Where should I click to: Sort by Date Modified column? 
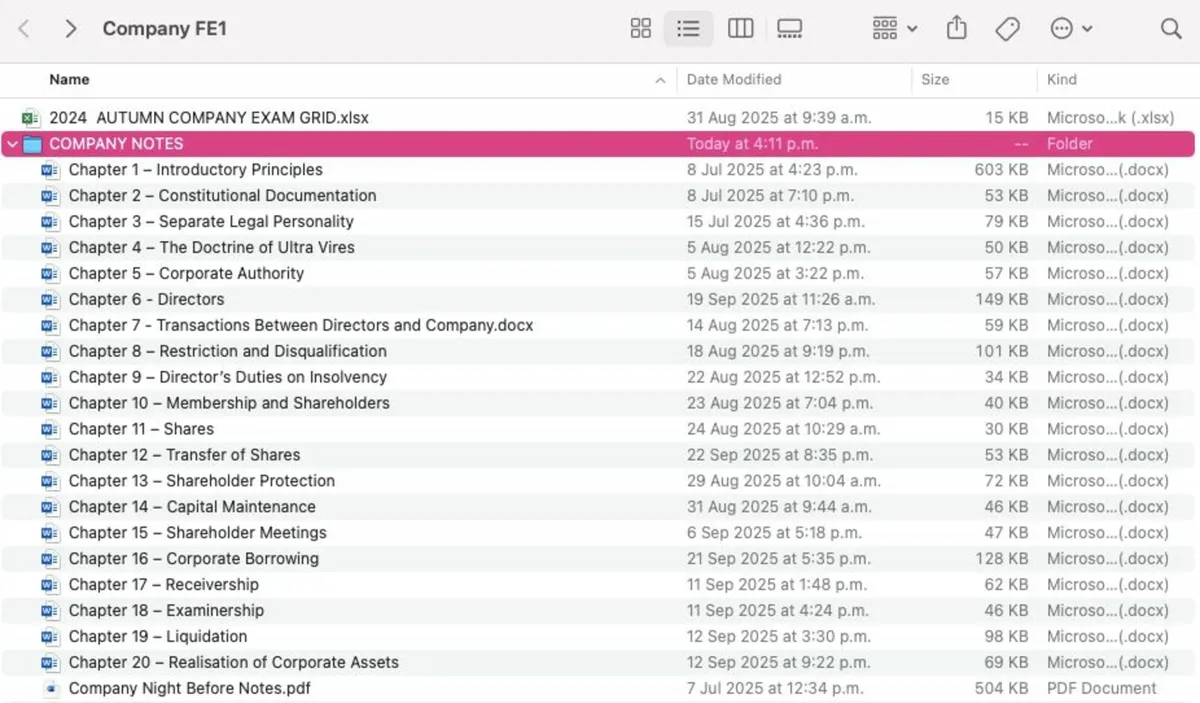[x=734, y=79]
